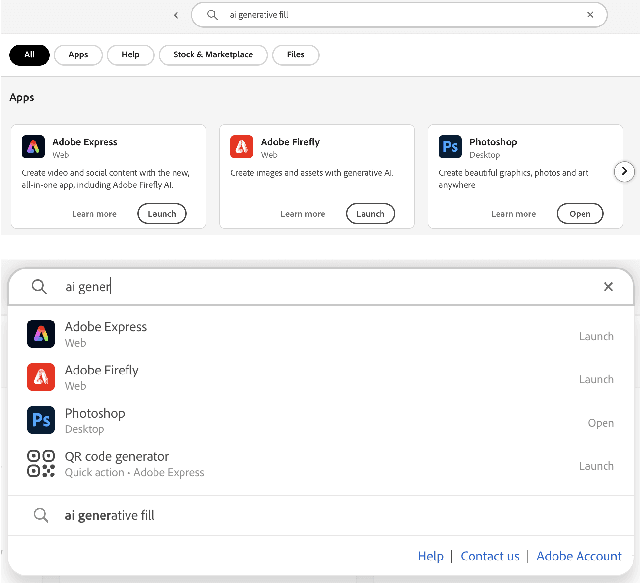Open the Contact us link
Viewport: 640px width, 584px height.
point(490,556)
